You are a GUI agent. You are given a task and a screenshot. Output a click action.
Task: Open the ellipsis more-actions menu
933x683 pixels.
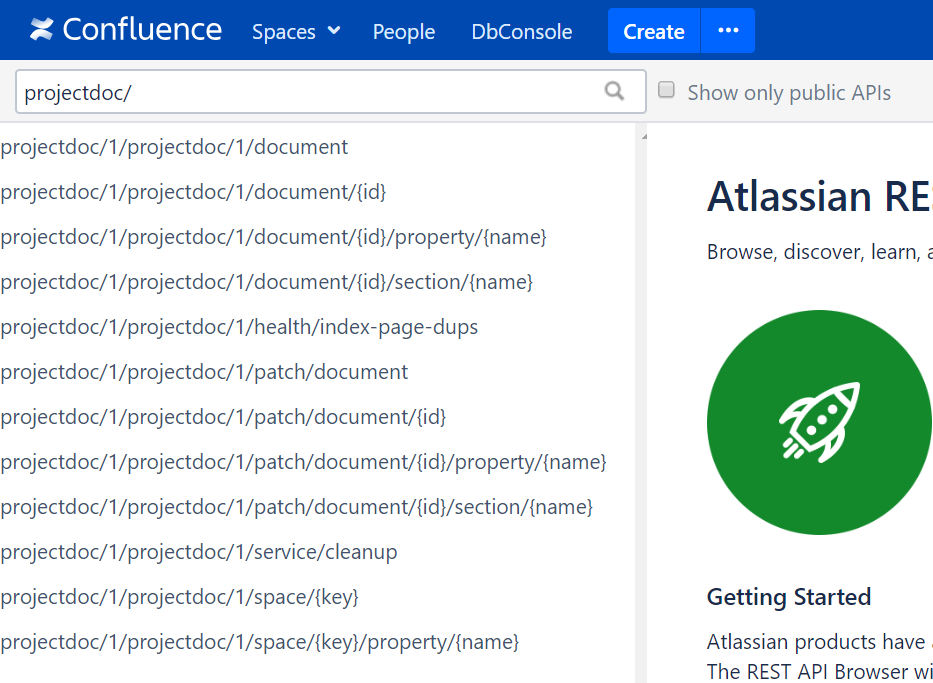point(727,31)
